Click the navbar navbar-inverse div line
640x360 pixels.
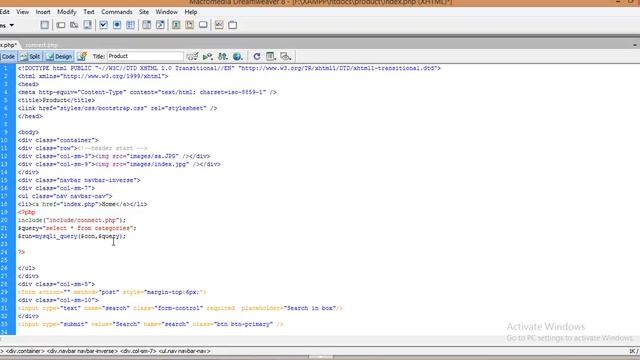(x=79, y=180)
